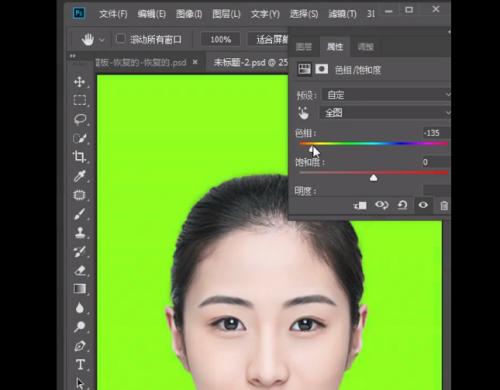The height and width of the screenshot is (390, 500).
Task: Open the preset dropdown showing 自定
Action: coord(387,95)
